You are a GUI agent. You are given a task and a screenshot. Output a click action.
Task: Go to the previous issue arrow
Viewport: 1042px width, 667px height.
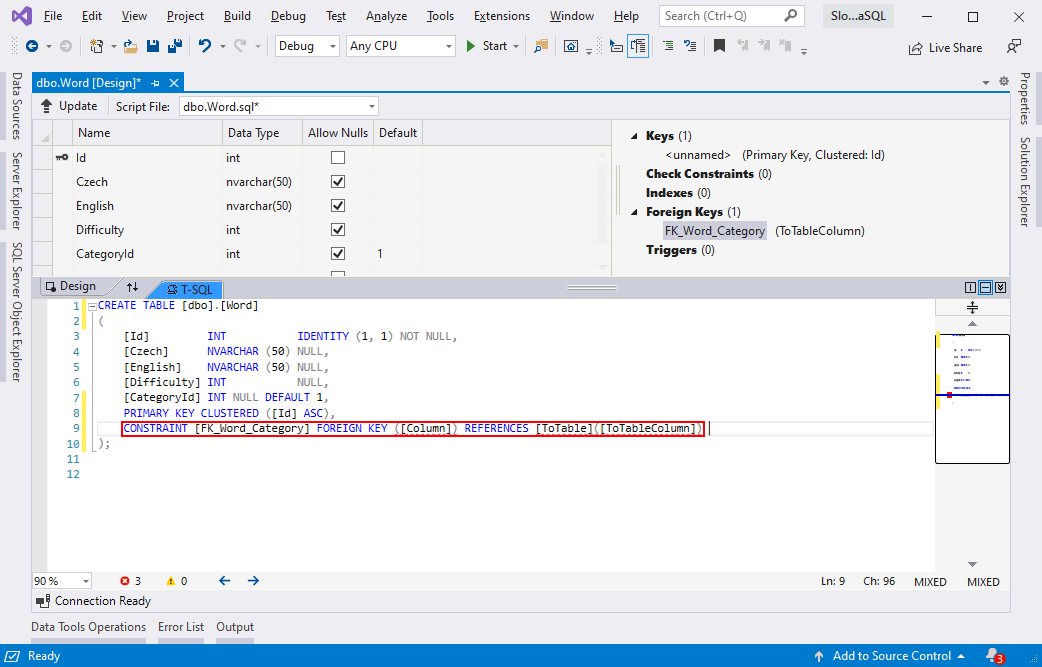[x=225, y=581]
